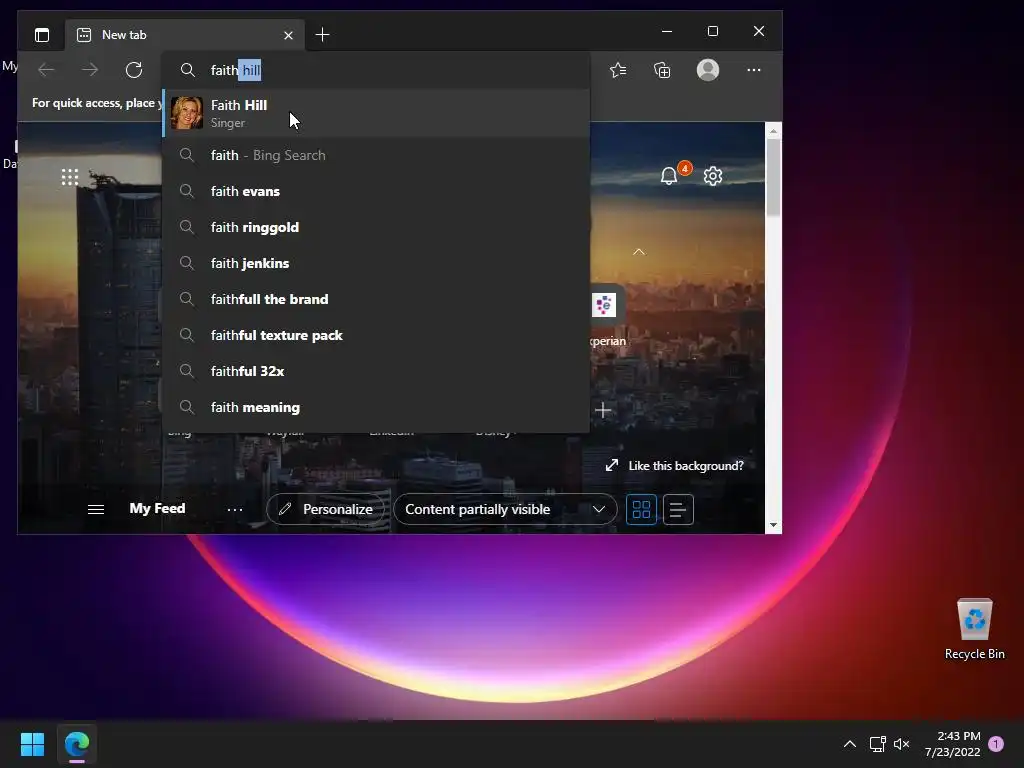This screenshot has width=1024, height=768.
Task: Click the address bar search field
Action: tap(376, 70)
